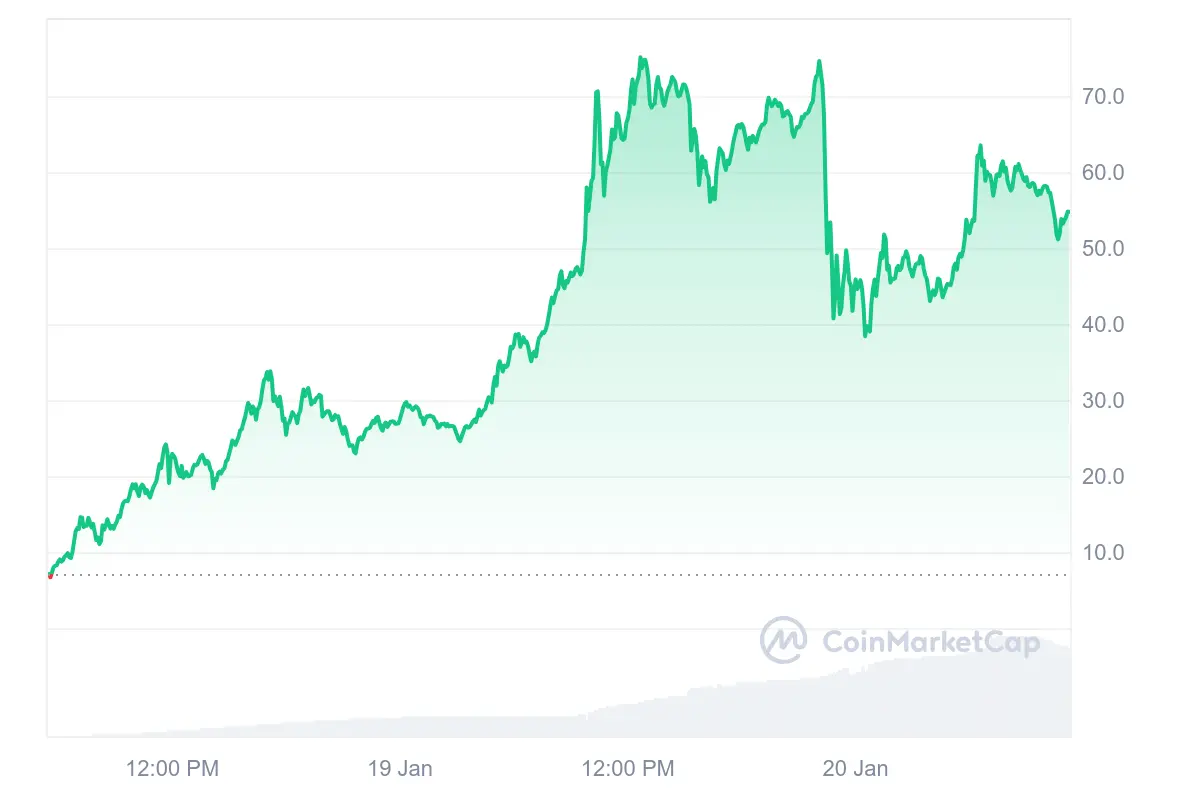Select the 50.0 price axis label
Viewport: 1200px width, 800px height.
click(x=1103, y=249)
